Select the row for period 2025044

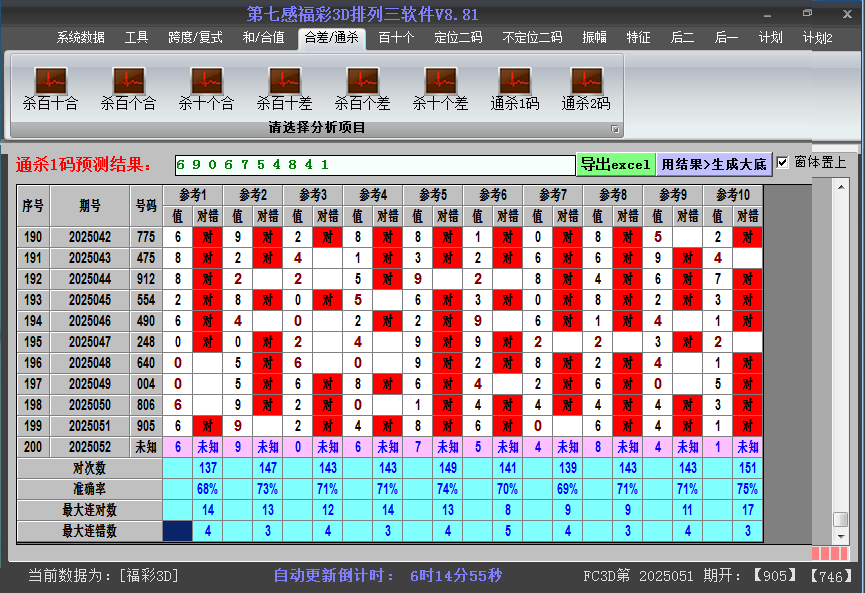tap(389, 279)
